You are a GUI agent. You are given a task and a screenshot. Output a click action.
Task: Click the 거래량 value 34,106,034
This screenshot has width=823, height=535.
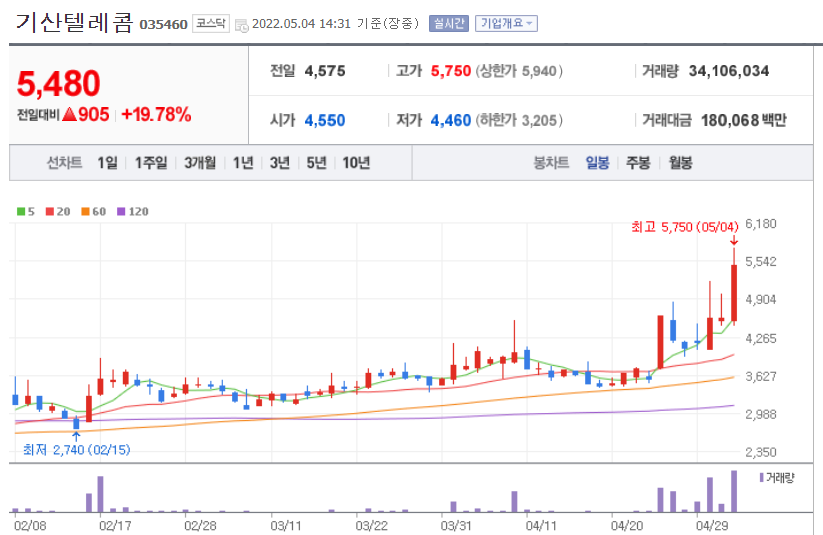coord(729,71)
